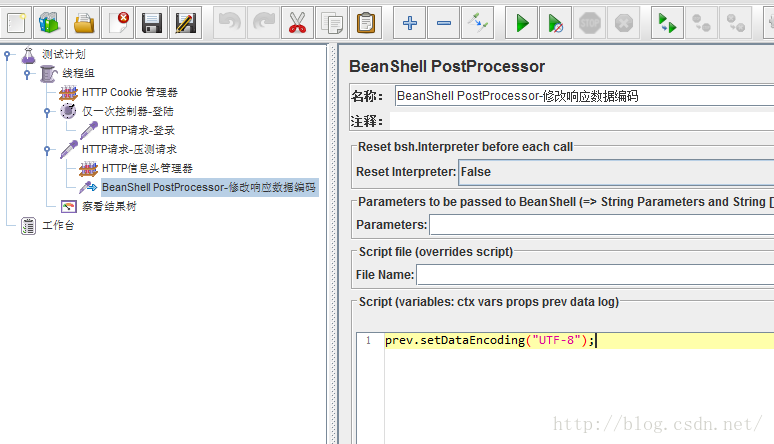This screenshot has width=774, height=444.
Task: Open the Templates icon in toolbar
Action: (49, 21)
